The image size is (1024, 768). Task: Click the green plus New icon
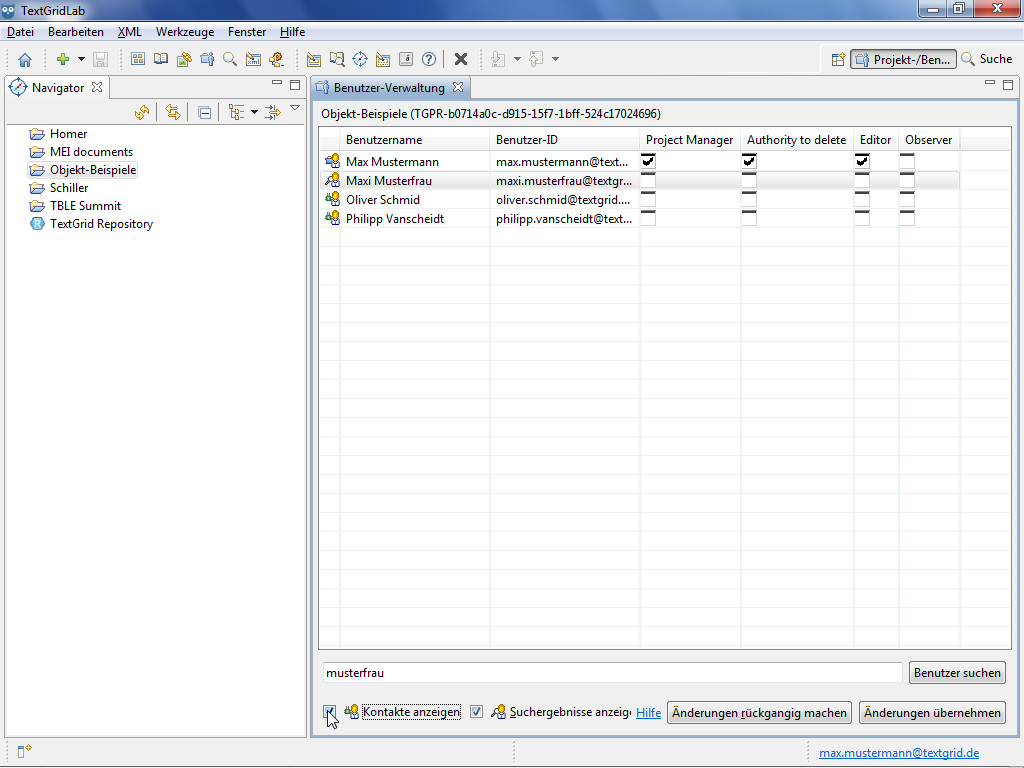coord(62,60)
